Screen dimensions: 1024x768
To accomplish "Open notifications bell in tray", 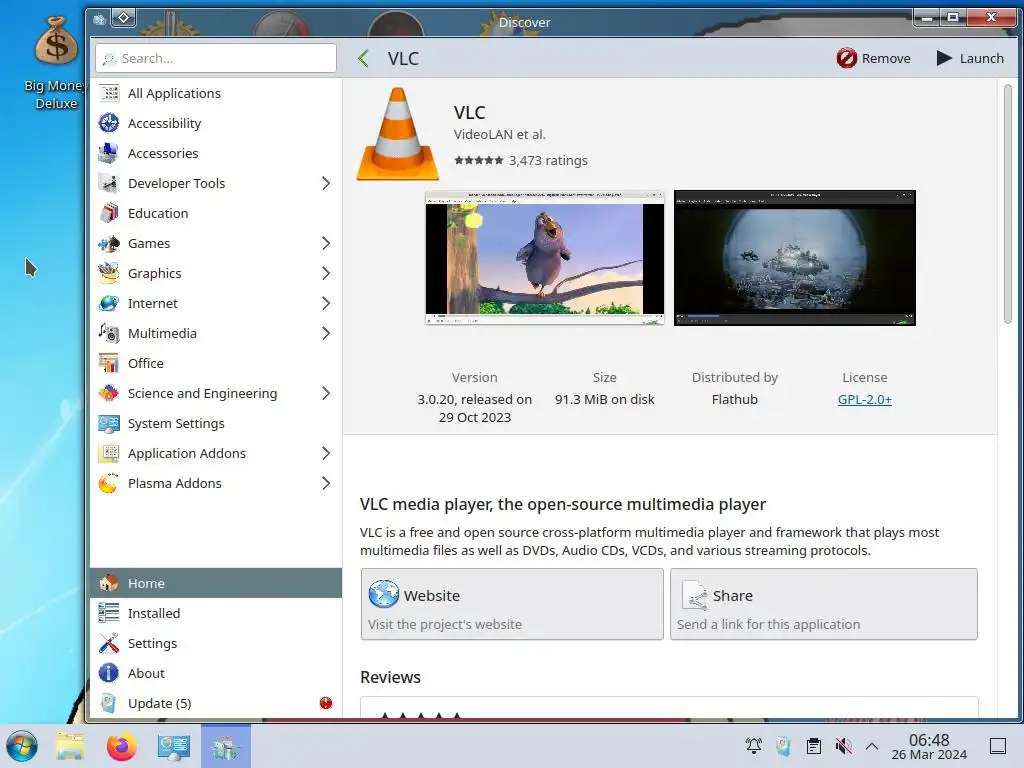I will point(754,746).
